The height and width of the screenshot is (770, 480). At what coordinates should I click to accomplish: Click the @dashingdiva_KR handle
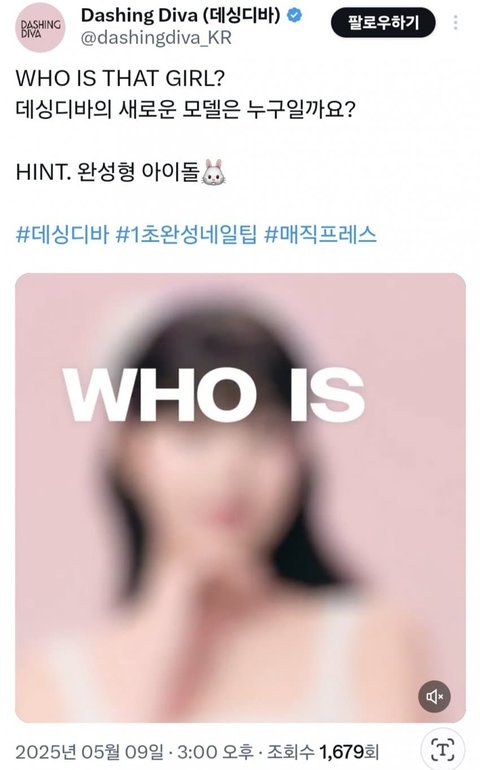tap(156, 38)
